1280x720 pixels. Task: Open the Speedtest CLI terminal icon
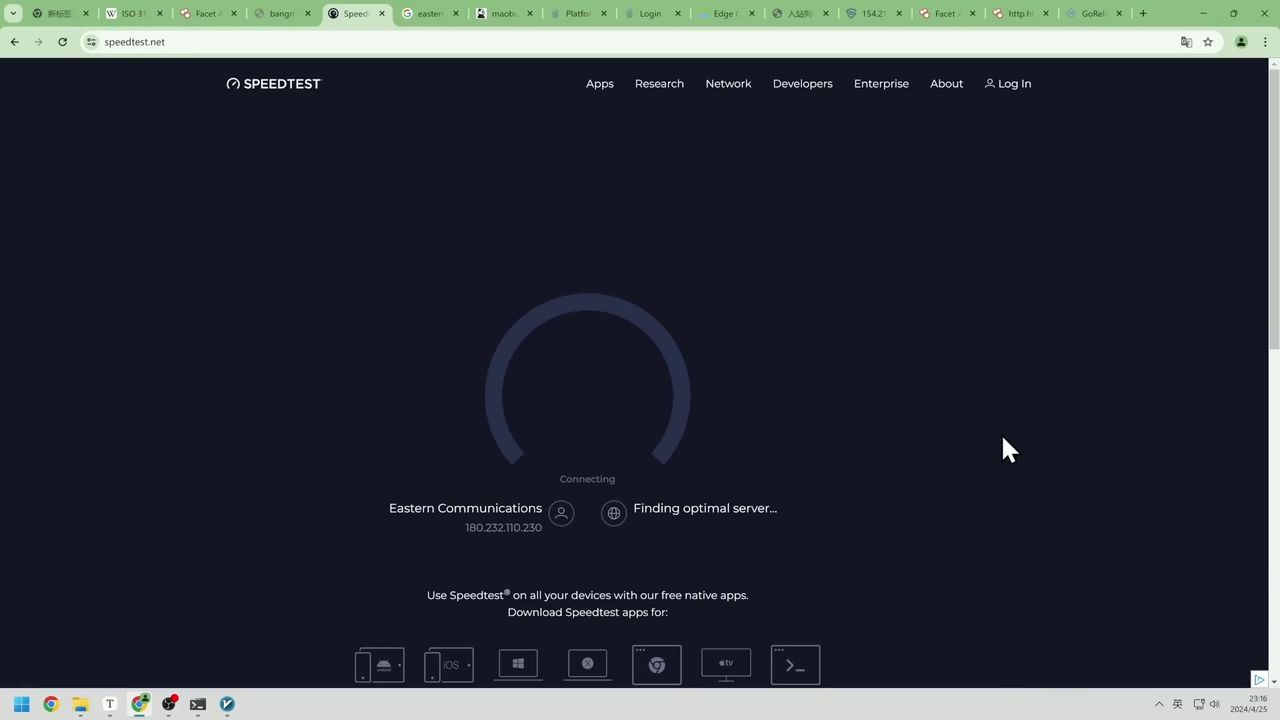pyautogui.click(x=796, y=665)
